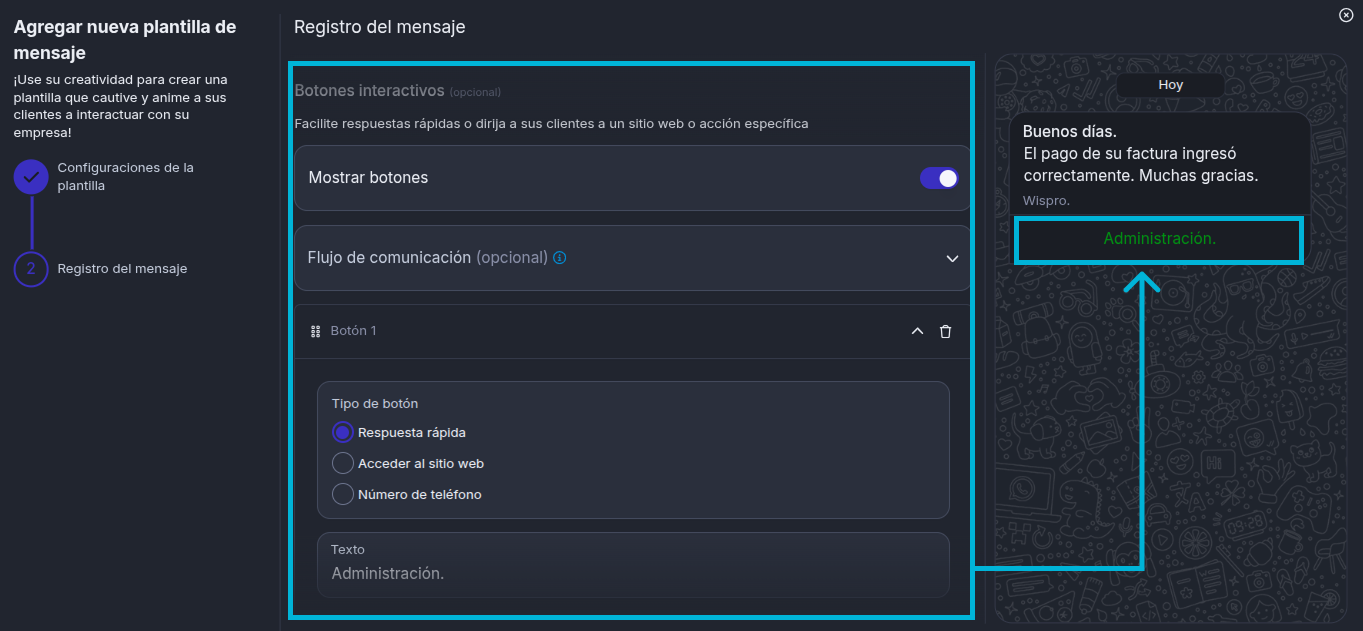1363x631 pixels.
Task: Click the checkmark icon on step one
Action: pos(31,176)
